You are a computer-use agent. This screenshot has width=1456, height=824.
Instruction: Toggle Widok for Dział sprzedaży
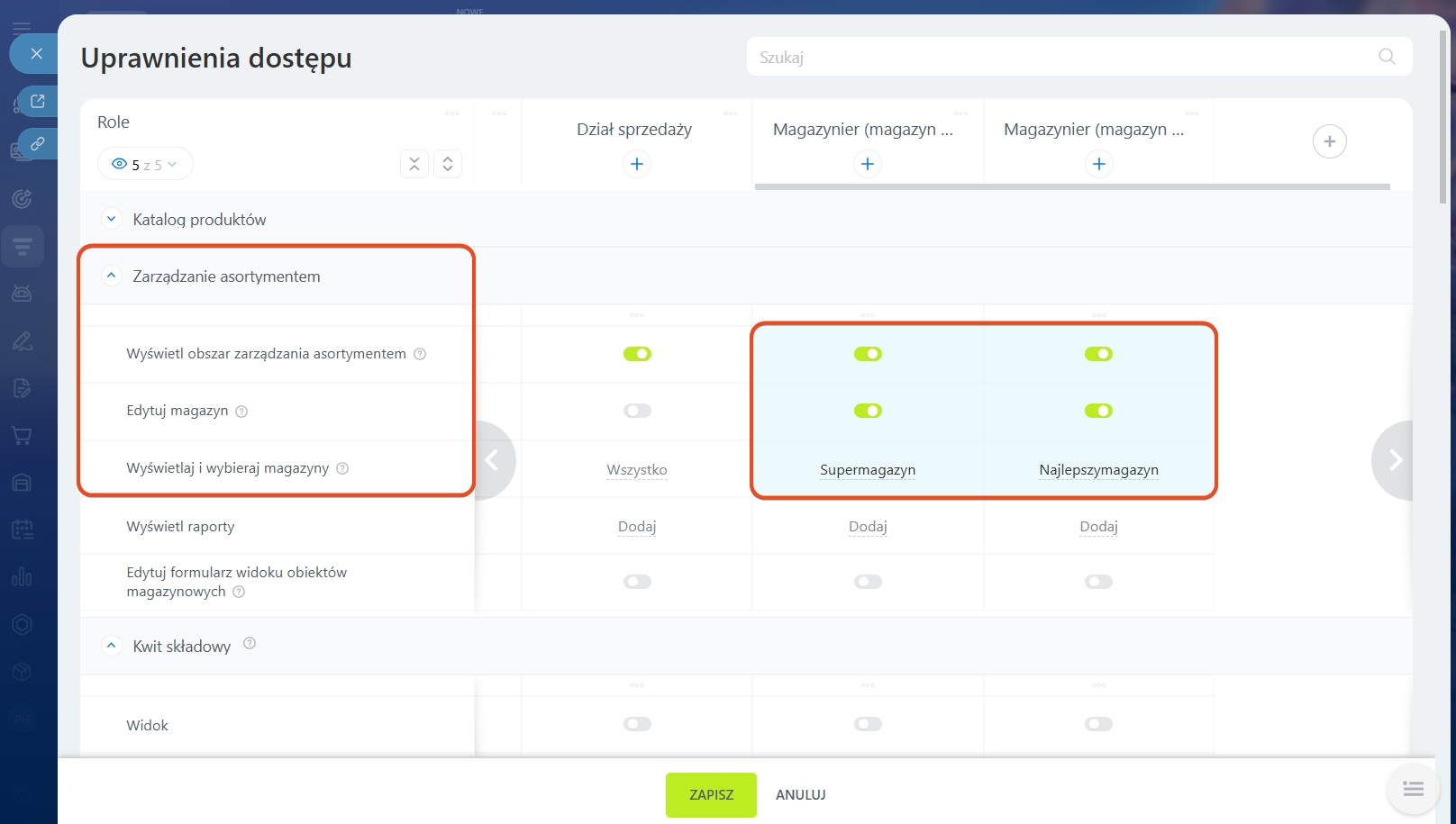pyautogui.click(x=637, y=724)
